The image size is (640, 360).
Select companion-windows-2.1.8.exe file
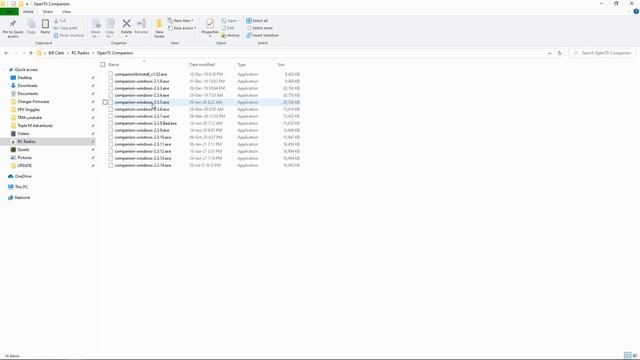142,81
